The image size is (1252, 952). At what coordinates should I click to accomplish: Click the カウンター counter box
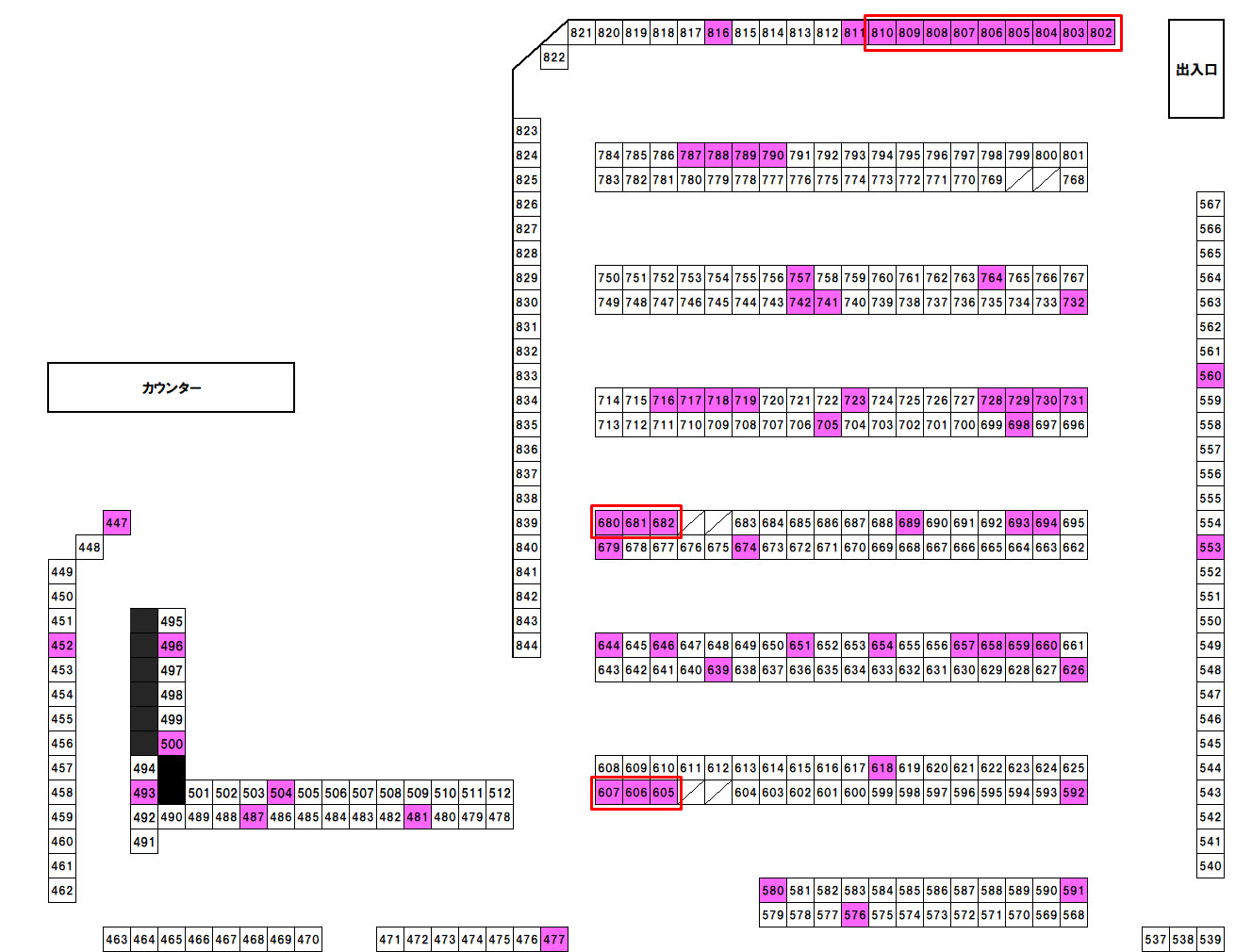pyautogui.click(x=171, y=387)
